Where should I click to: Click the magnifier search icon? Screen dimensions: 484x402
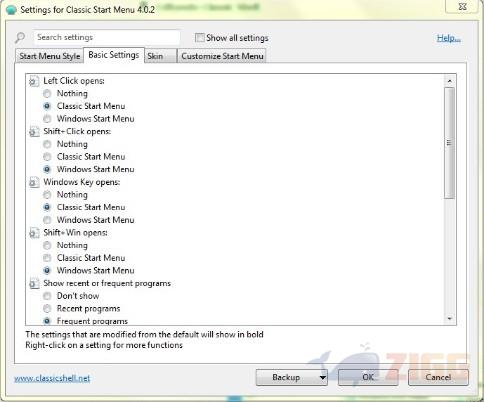(x=20, y=37)
